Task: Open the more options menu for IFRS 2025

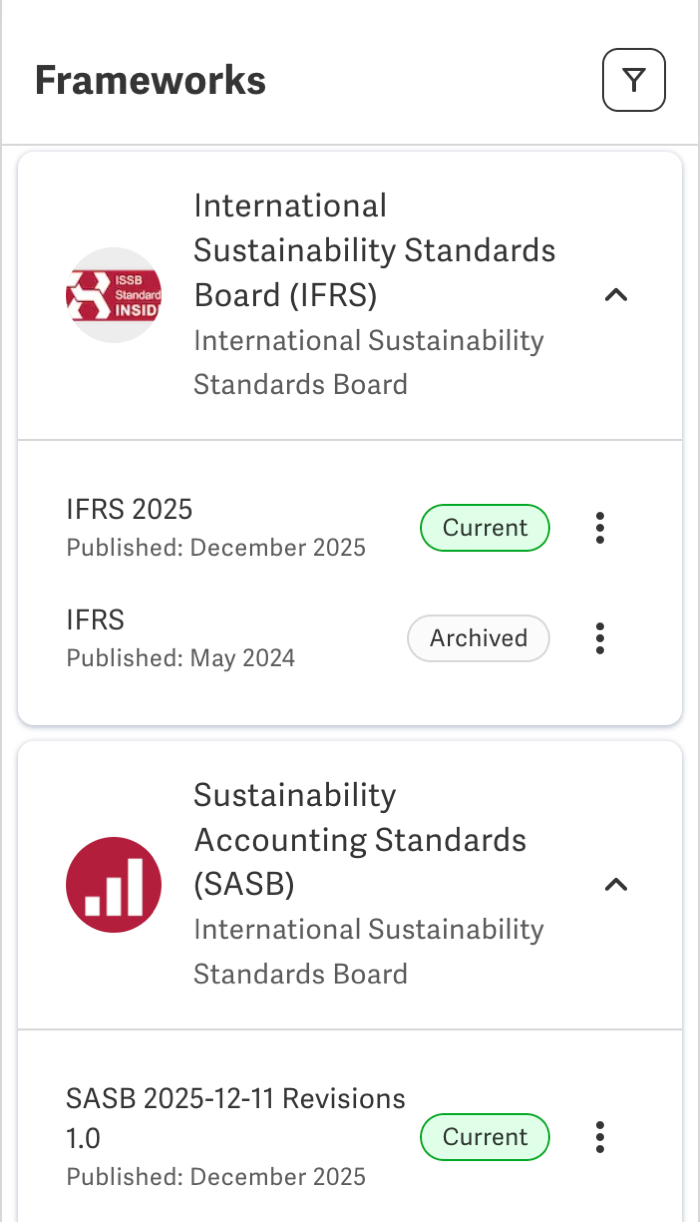Action: point(600,527)
